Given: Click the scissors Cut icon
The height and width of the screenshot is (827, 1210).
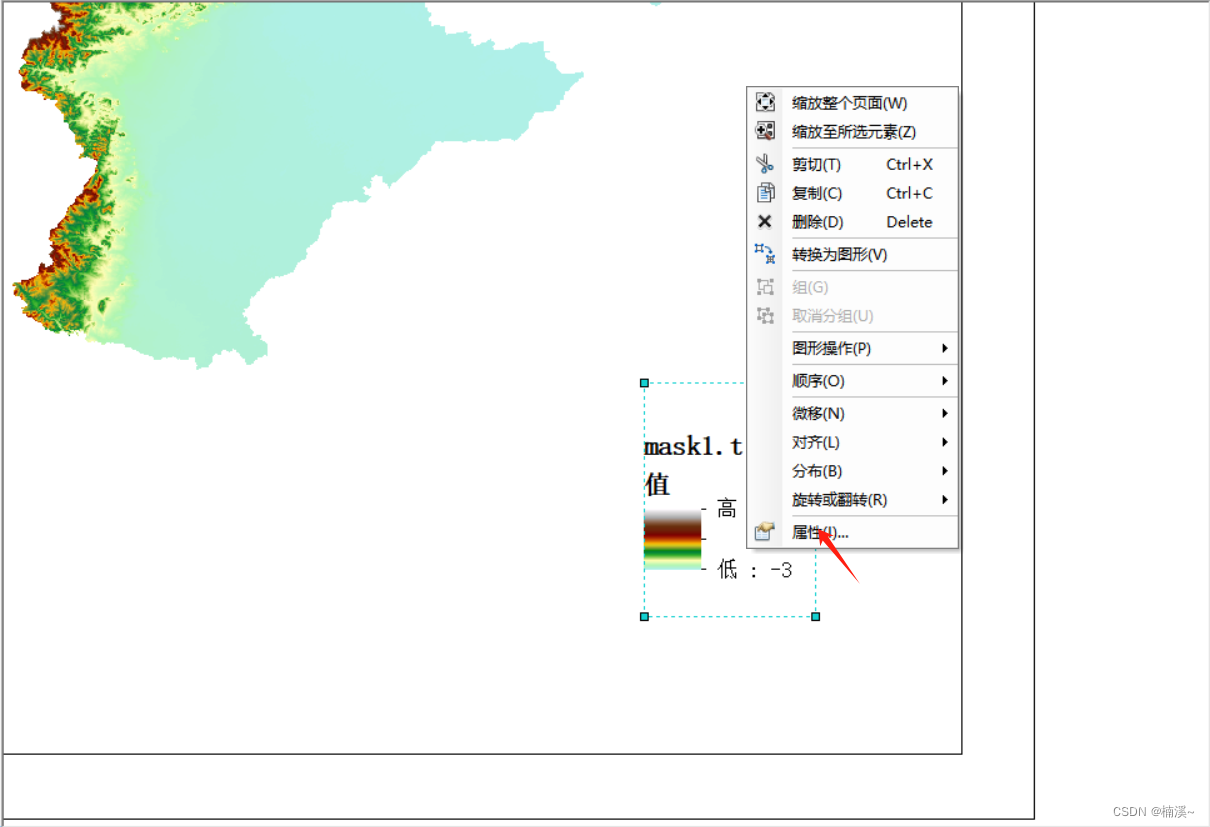Looking at the screenshot, I should (765, 164).
